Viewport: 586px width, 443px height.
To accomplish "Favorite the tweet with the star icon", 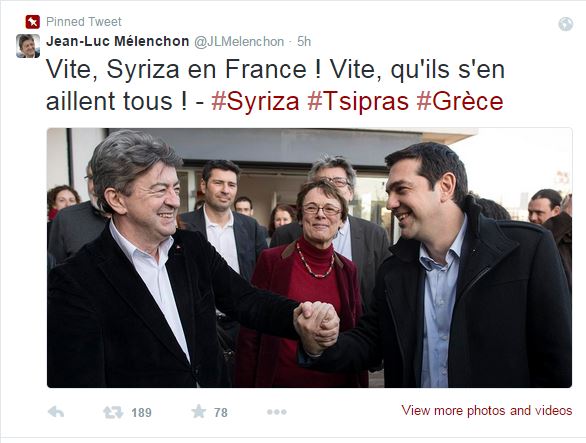I will (x=198, y=412).
